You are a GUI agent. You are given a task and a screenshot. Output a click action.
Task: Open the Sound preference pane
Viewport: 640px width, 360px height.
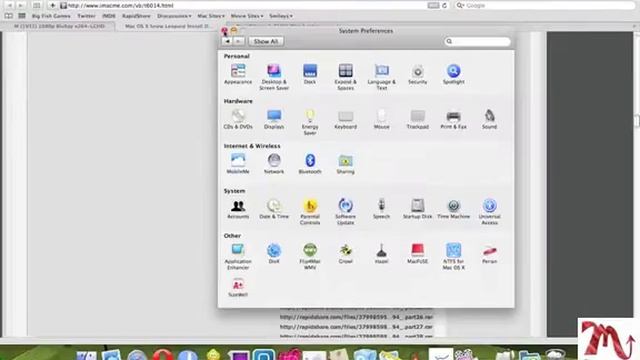[489, 119]
